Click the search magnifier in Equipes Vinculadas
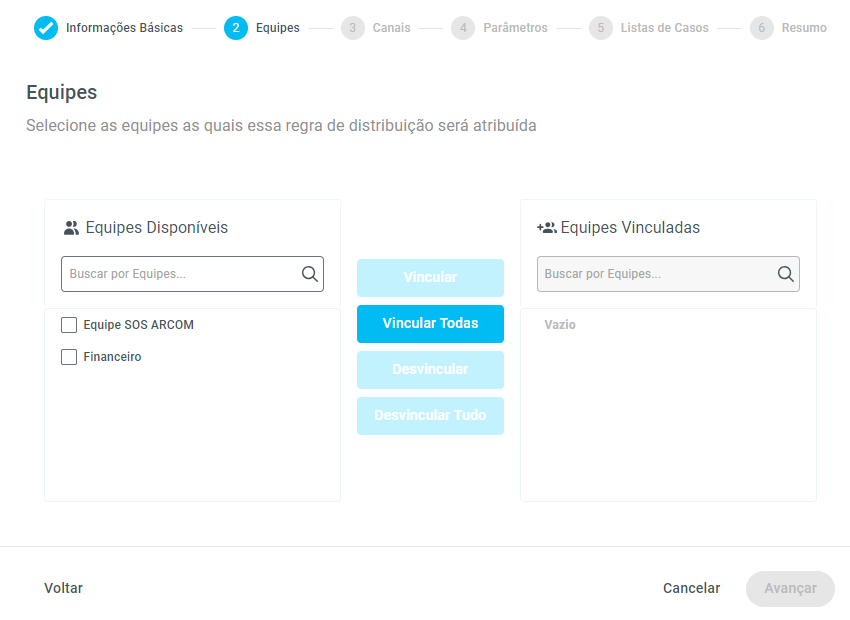 click(786, 274)
